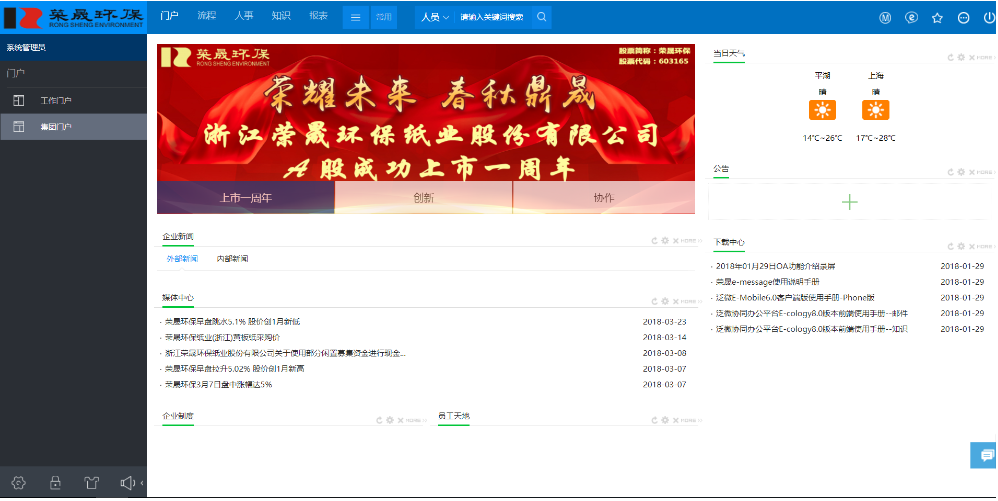Click MORE link of 企业新闻 widget
This screenshot has width=998, height=501.
[691, 241]
